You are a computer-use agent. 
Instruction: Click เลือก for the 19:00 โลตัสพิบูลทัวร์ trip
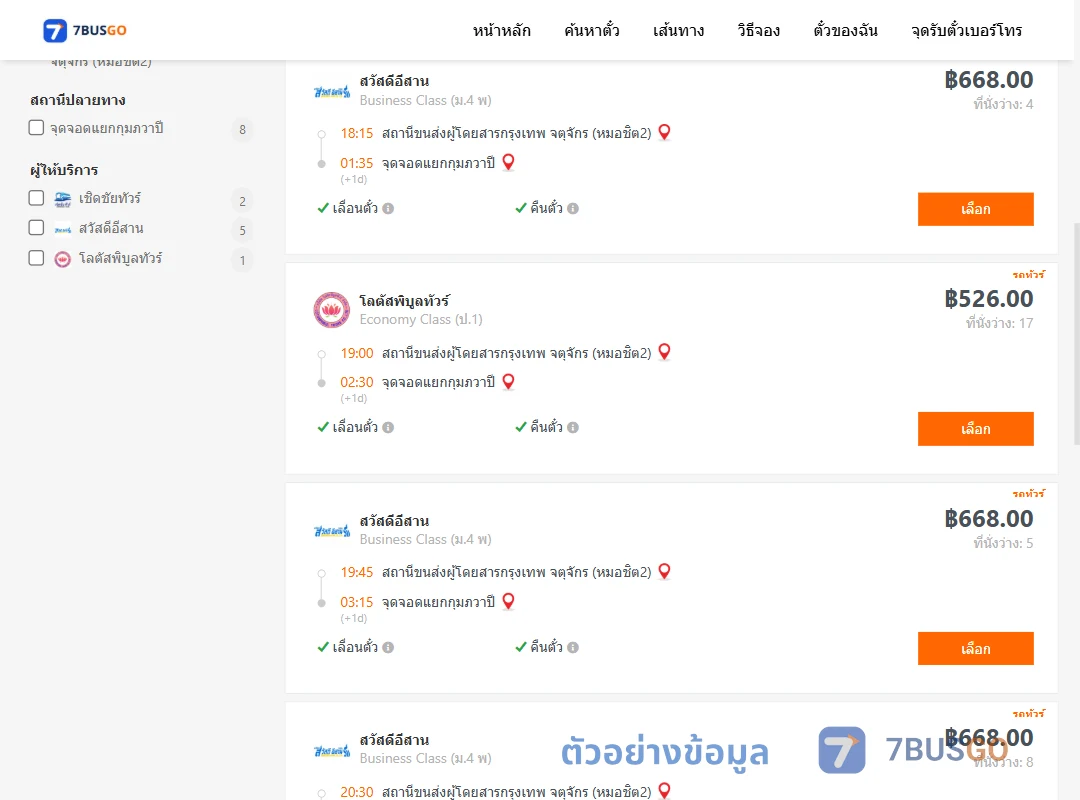975,429
